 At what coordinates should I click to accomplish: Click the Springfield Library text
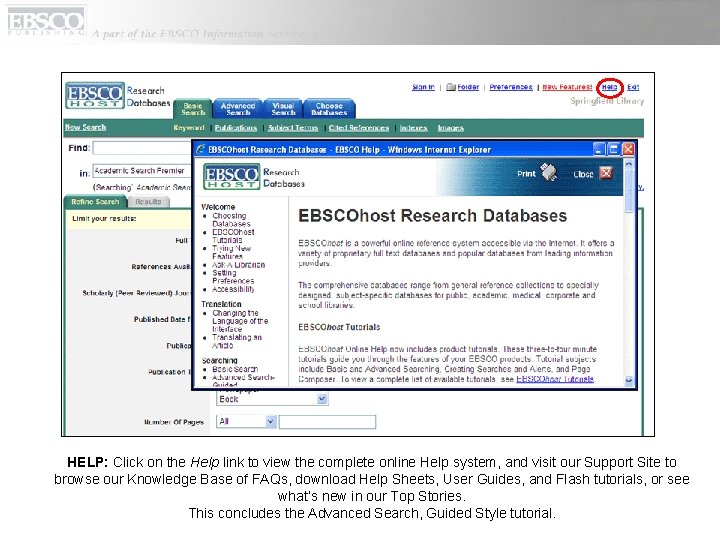607,101
